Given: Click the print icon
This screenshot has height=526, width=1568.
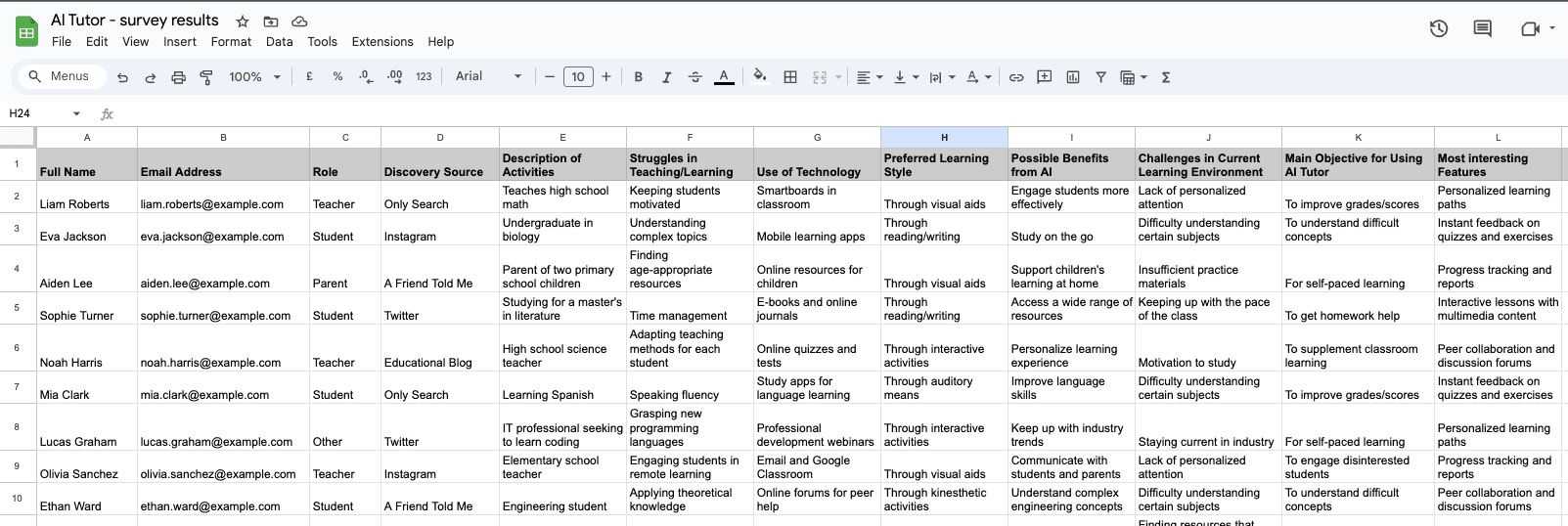Looking at the screenshot, I should coord(178,77).
